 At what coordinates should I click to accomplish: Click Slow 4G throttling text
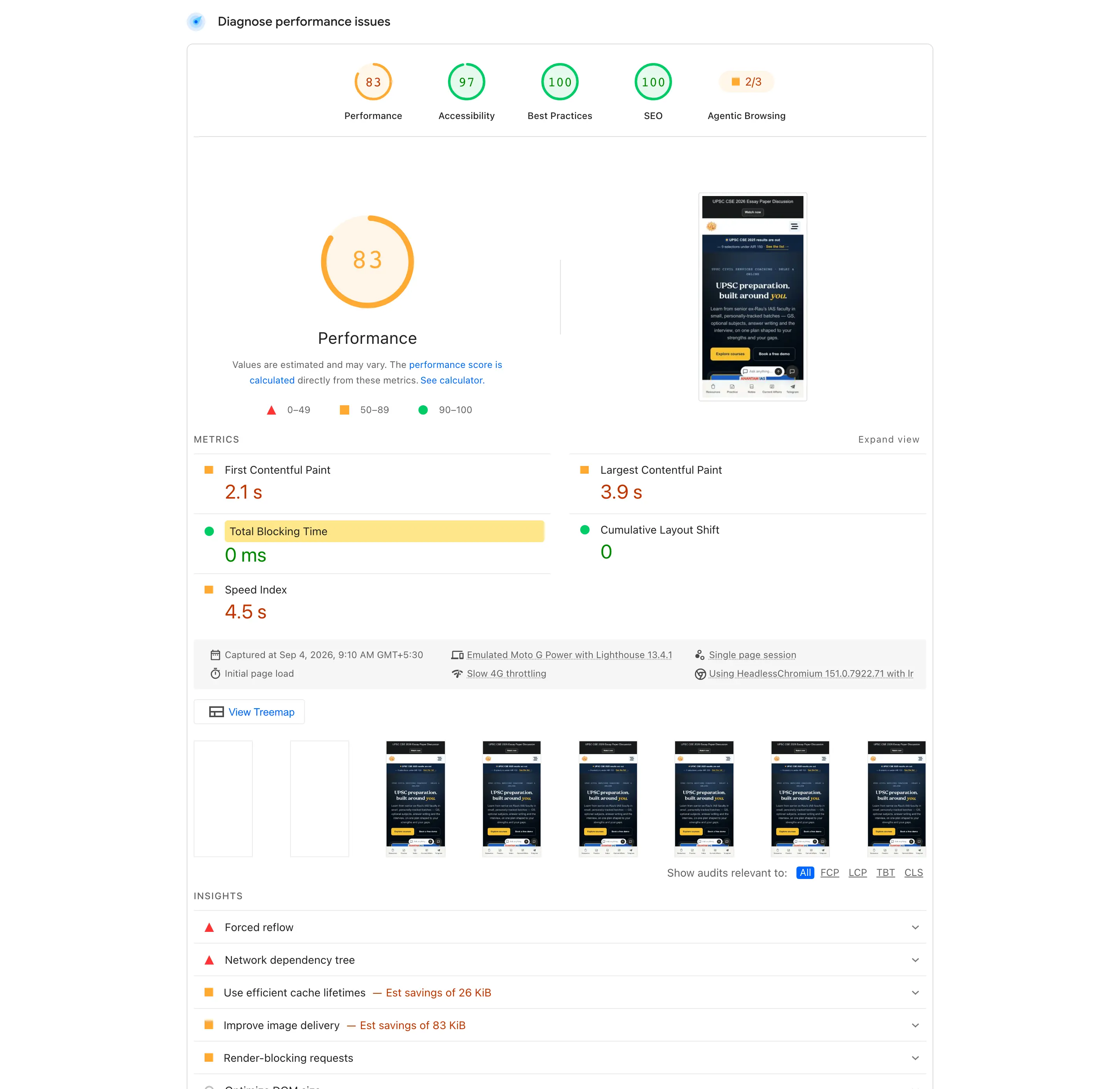pos(506,674)
